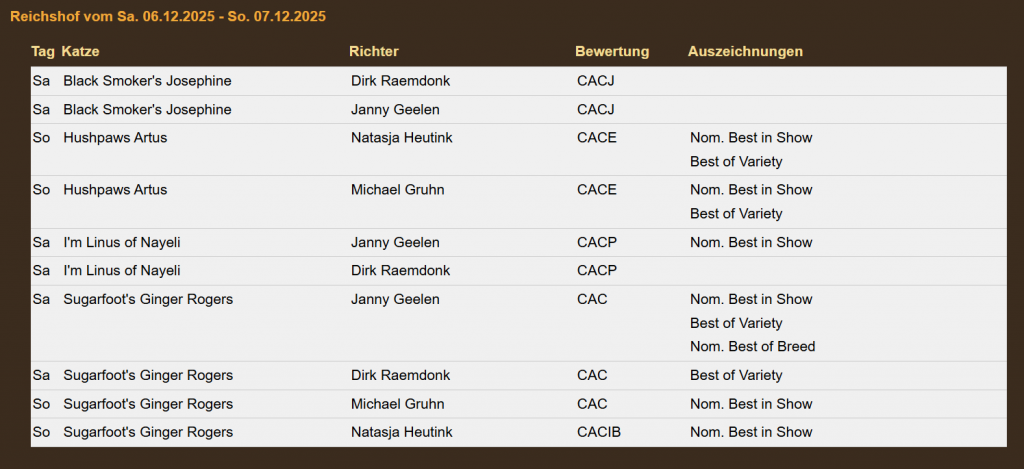Select the Katze column header
The width and height of the screenshot is (1024, 469).
(x=80, y=51)
